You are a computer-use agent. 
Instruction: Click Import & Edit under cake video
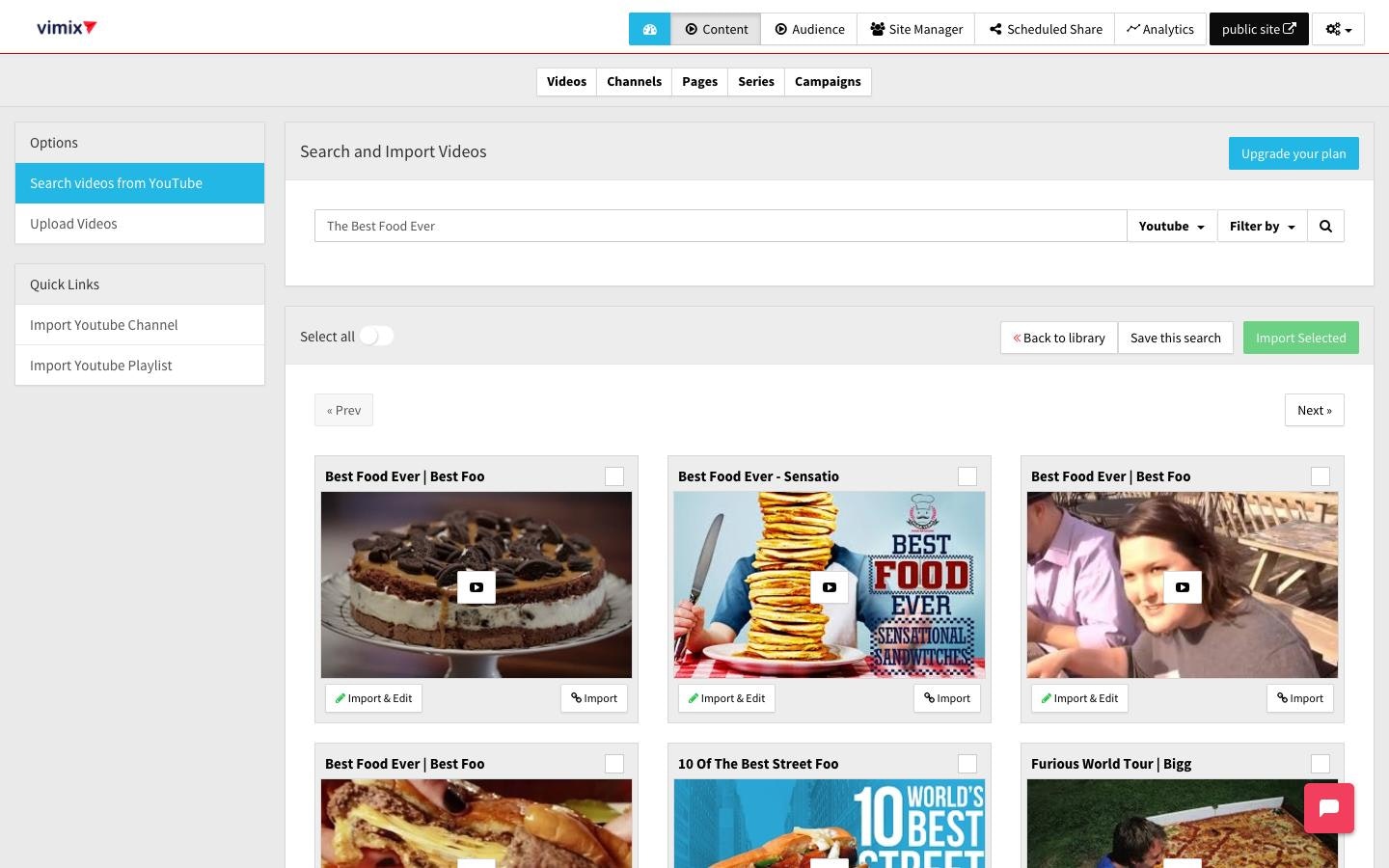pyautogui.click(x=373, y=698)
